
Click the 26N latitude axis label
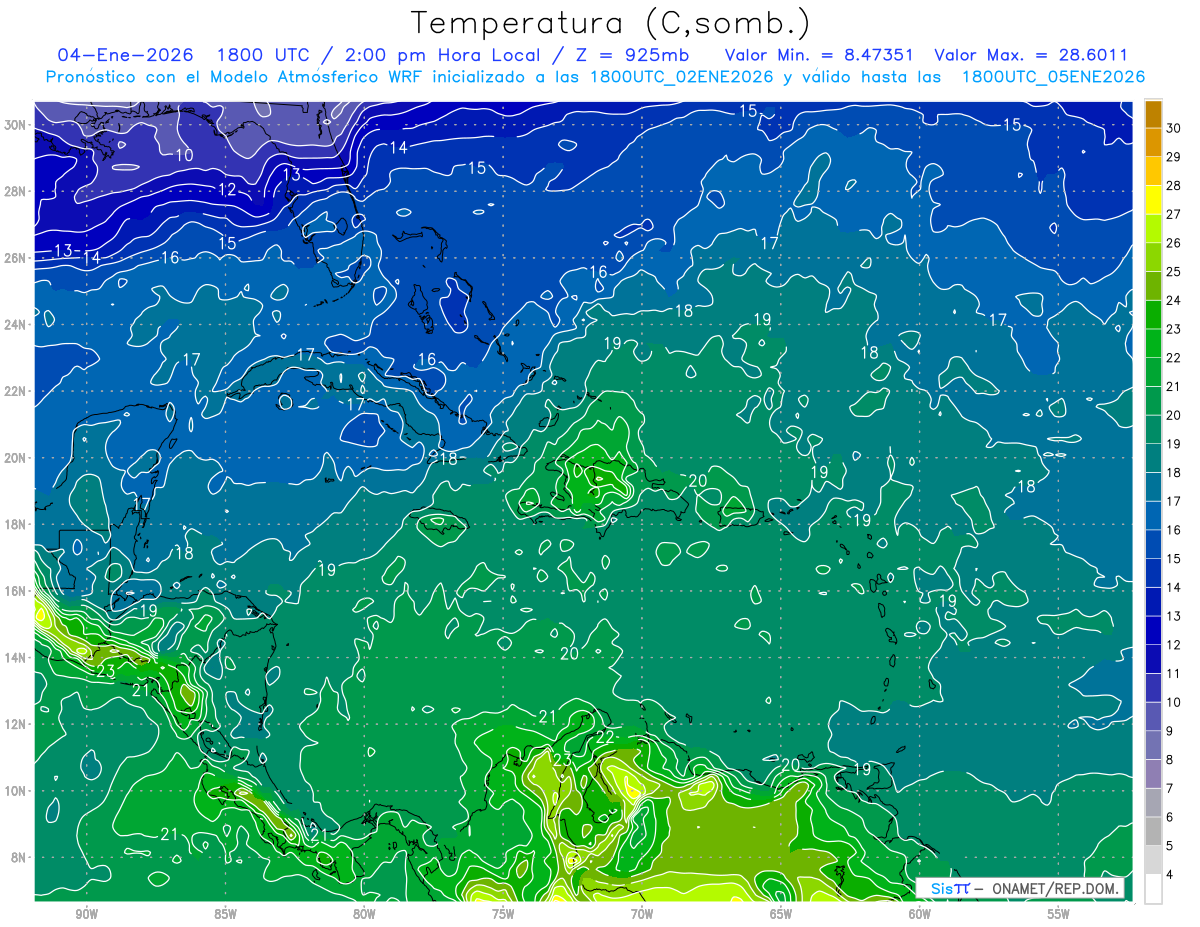pos(15,258)
